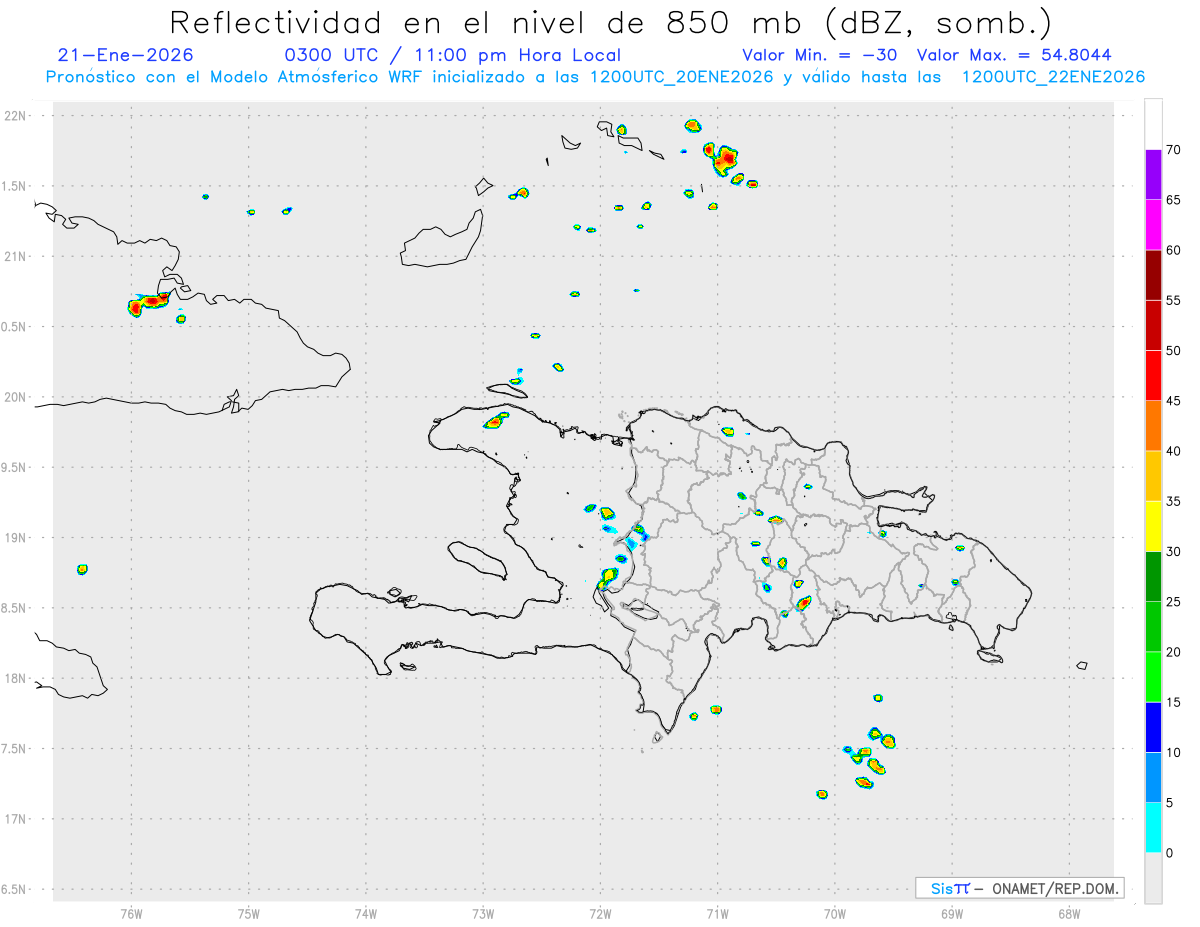Click the '68W' longitude label
The width and height of the screenshot is (1200, 927).
point(1068,912)
